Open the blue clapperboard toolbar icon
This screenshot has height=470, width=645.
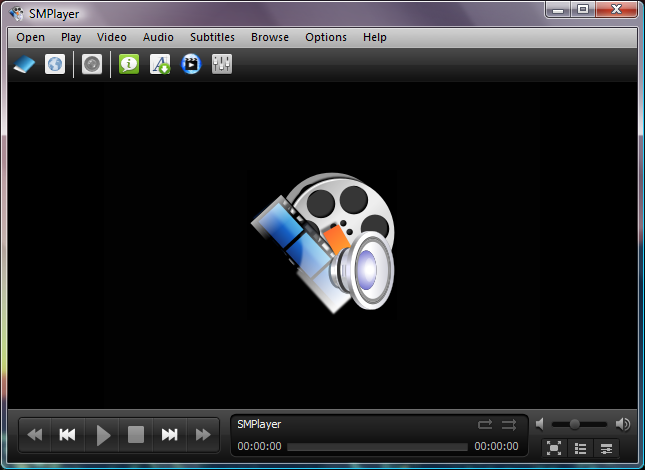191,64
